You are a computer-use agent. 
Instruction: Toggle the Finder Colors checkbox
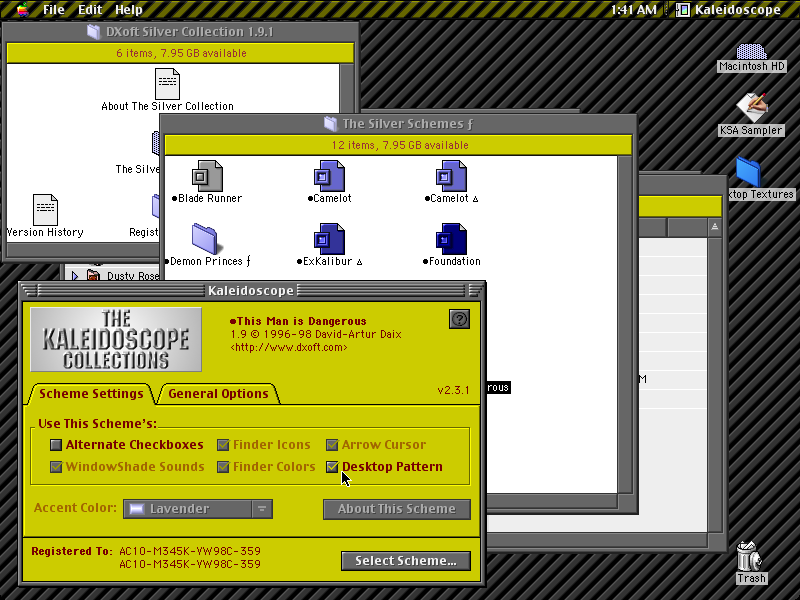coord(223,467)
